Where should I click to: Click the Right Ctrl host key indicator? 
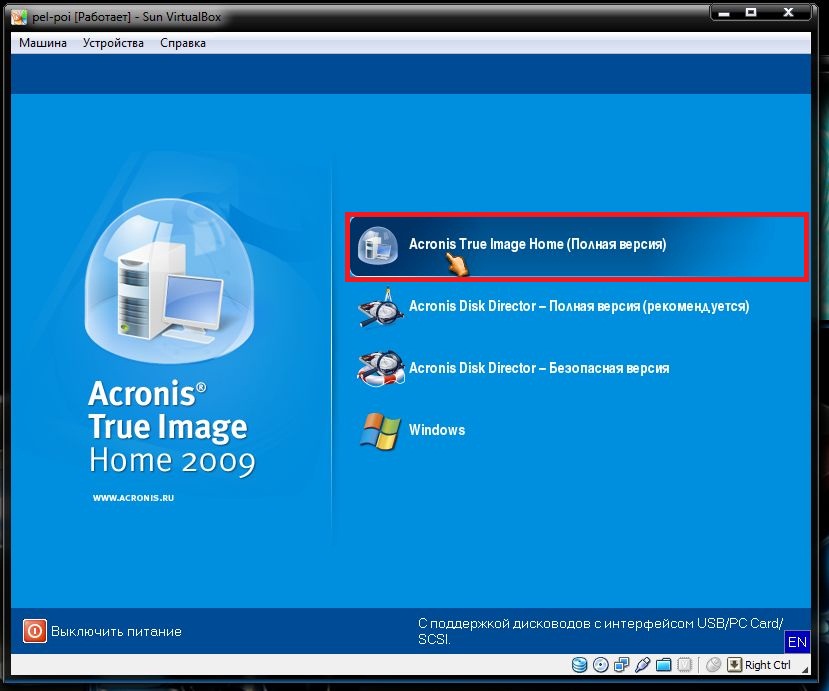point(767,665)
